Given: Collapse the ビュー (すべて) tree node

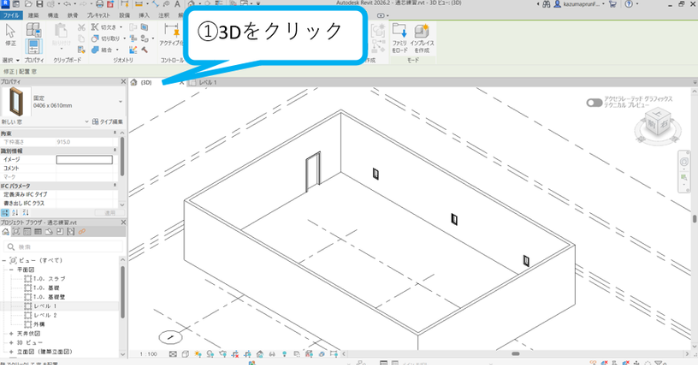Looking at the screenshot, I should pyautogui.click(x=4, y=260).
